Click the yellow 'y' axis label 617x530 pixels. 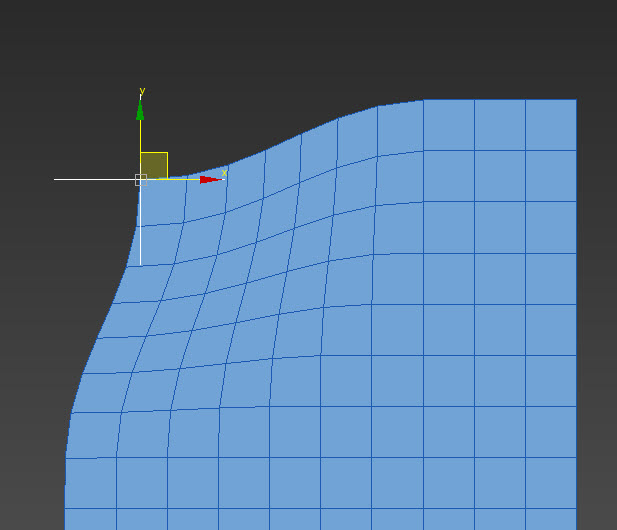pyautogui.click(x=142, y=91)
